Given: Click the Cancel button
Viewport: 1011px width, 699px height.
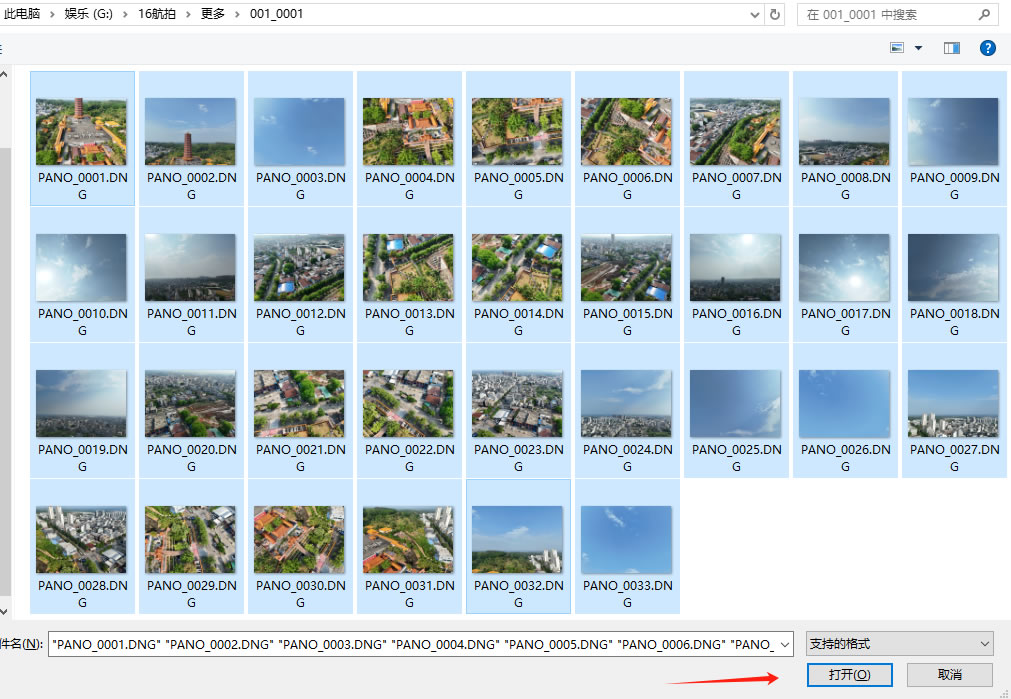Looking at the screenshot, I should (949, 675).
